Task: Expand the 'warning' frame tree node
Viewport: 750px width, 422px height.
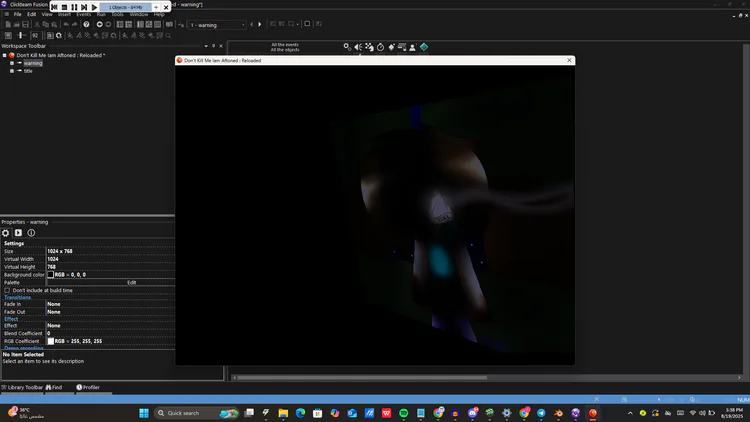Action: click(12, 63)
